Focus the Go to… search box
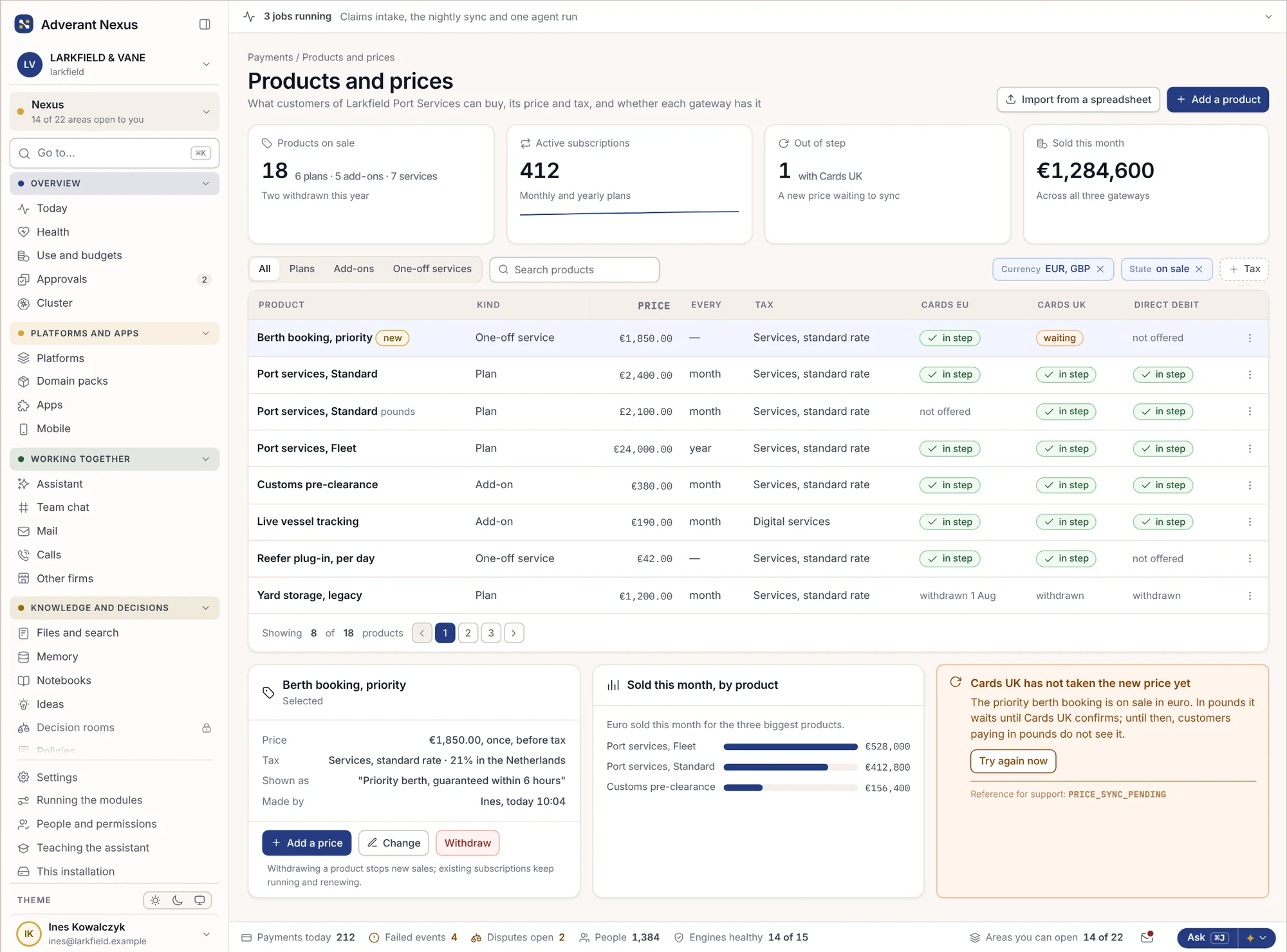This screenshot has height=952, width=1287. (x=115, y=153)
